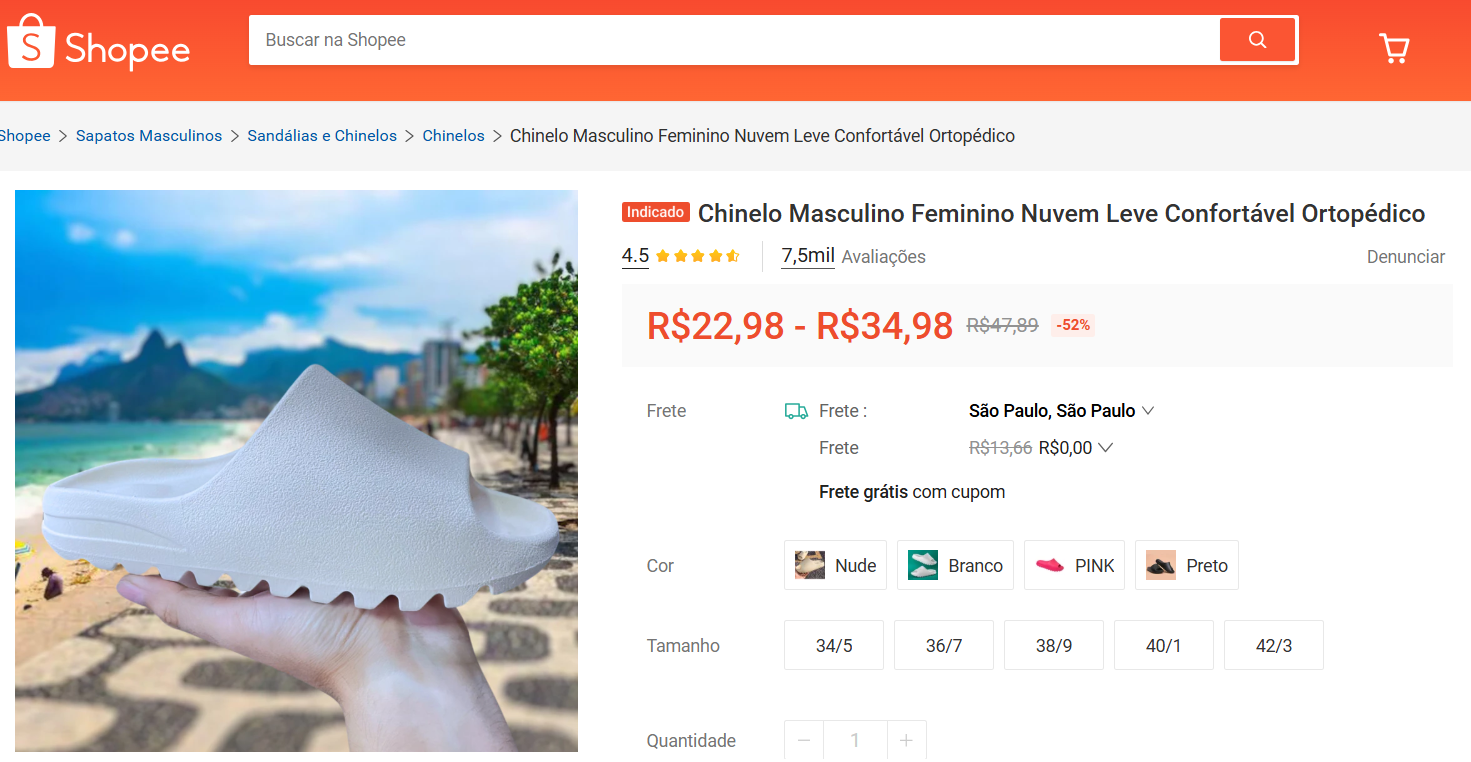Open the 7,5mil Avaliações reviews
The width and height of the screenshot is (1471, 762).
[x=807, y=255]
